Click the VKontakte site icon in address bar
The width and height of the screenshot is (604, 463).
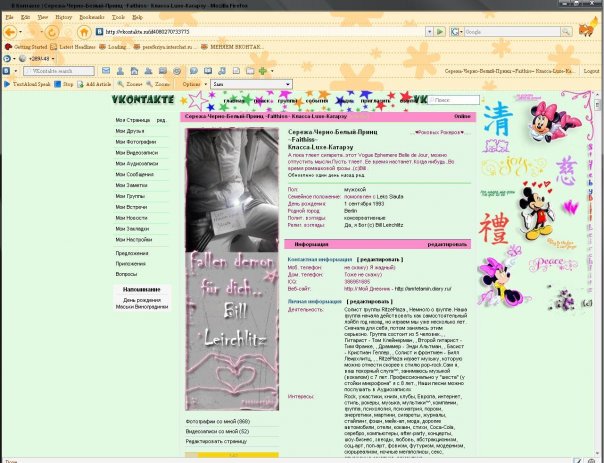99,32
